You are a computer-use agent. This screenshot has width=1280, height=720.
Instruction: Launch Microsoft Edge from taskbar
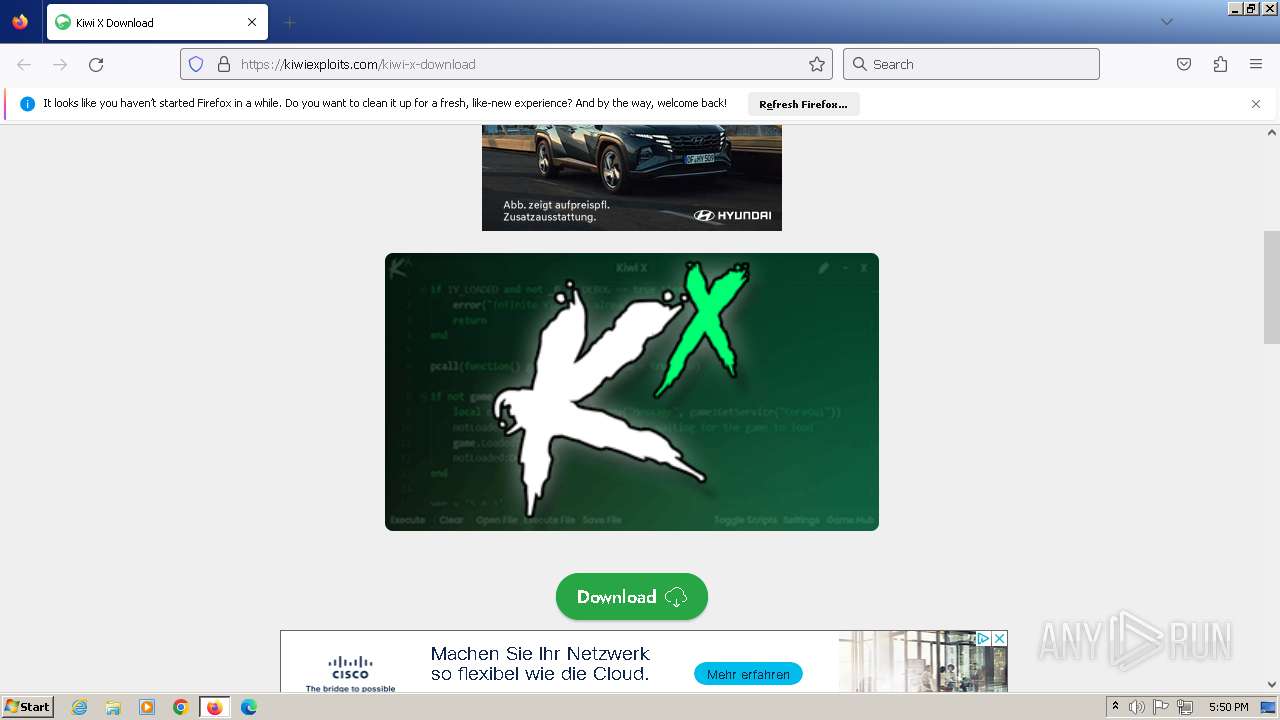249,707
